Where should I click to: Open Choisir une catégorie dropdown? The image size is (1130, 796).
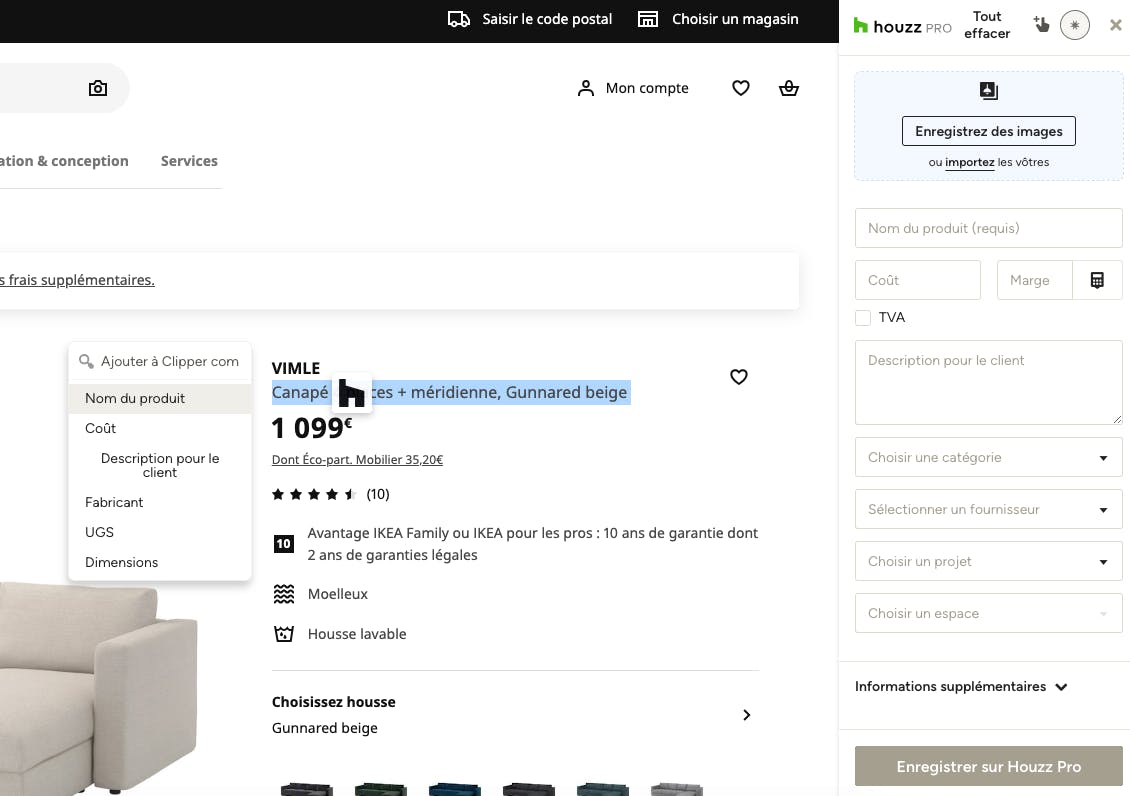(x=988, y=457)
